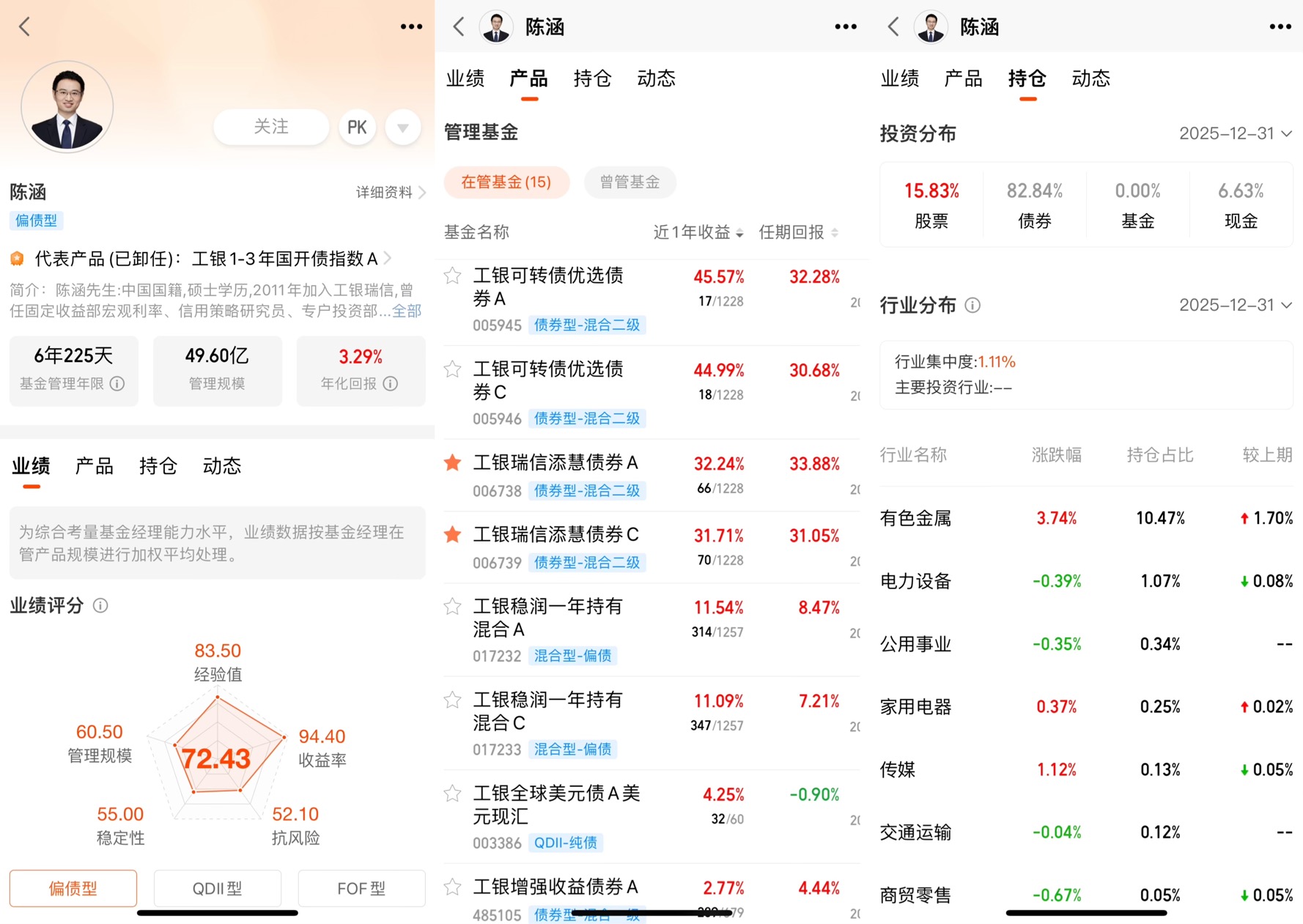Viewport: 1303px width, 924px height.
Task: Click 有色金属 industry row
Action: click(x=1086, y=518)
